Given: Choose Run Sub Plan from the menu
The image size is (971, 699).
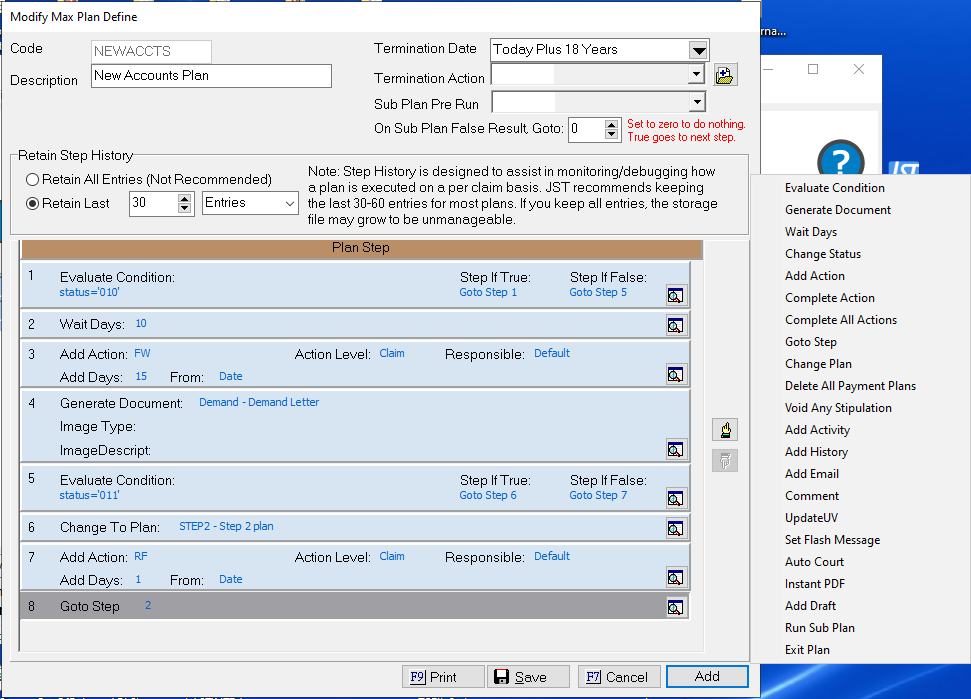Looking at the screenshot, I should [819, 628].
